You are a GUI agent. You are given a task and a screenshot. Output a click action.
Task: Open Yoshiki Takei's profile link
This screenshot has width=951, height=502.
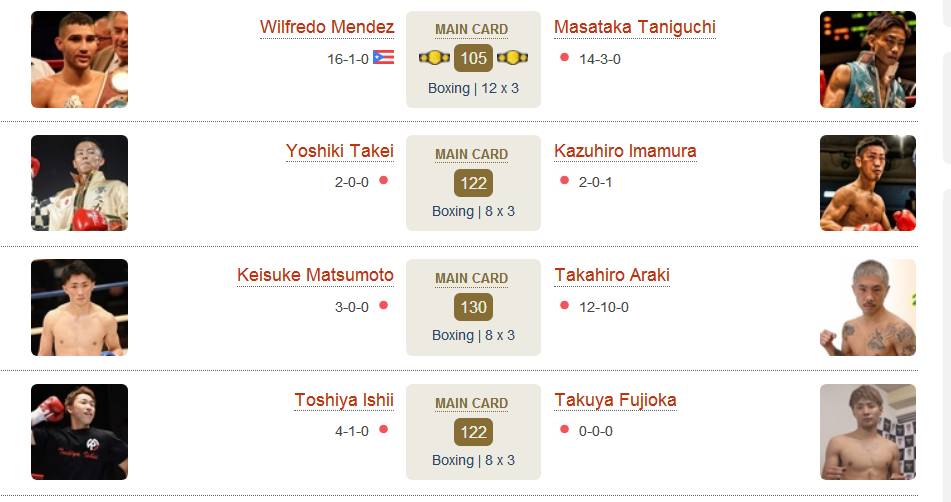pyautogui.click(x=340, y=151)
